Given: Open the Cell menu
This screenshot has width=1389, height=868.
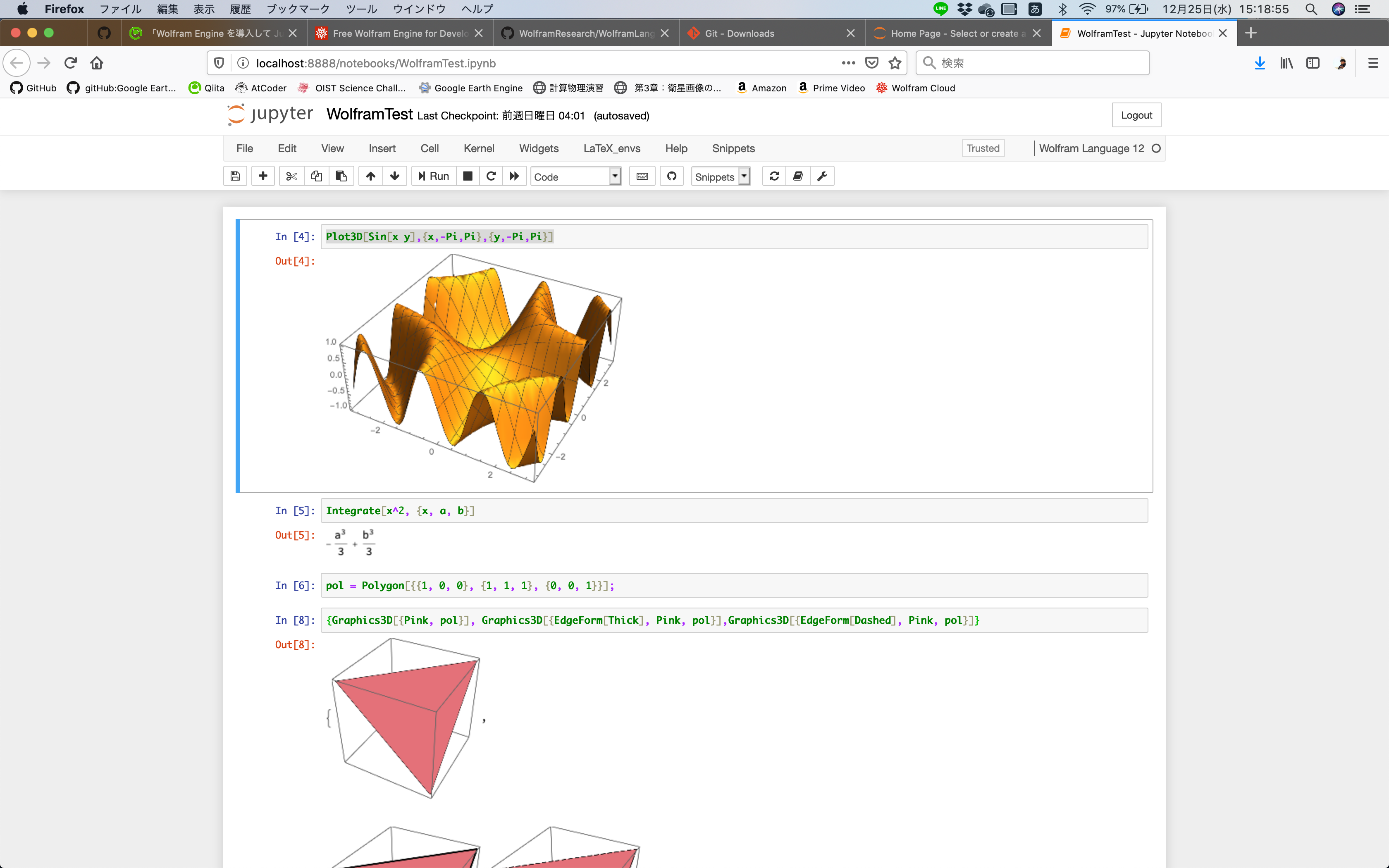Looking at the screenshot, I should 430,149.
